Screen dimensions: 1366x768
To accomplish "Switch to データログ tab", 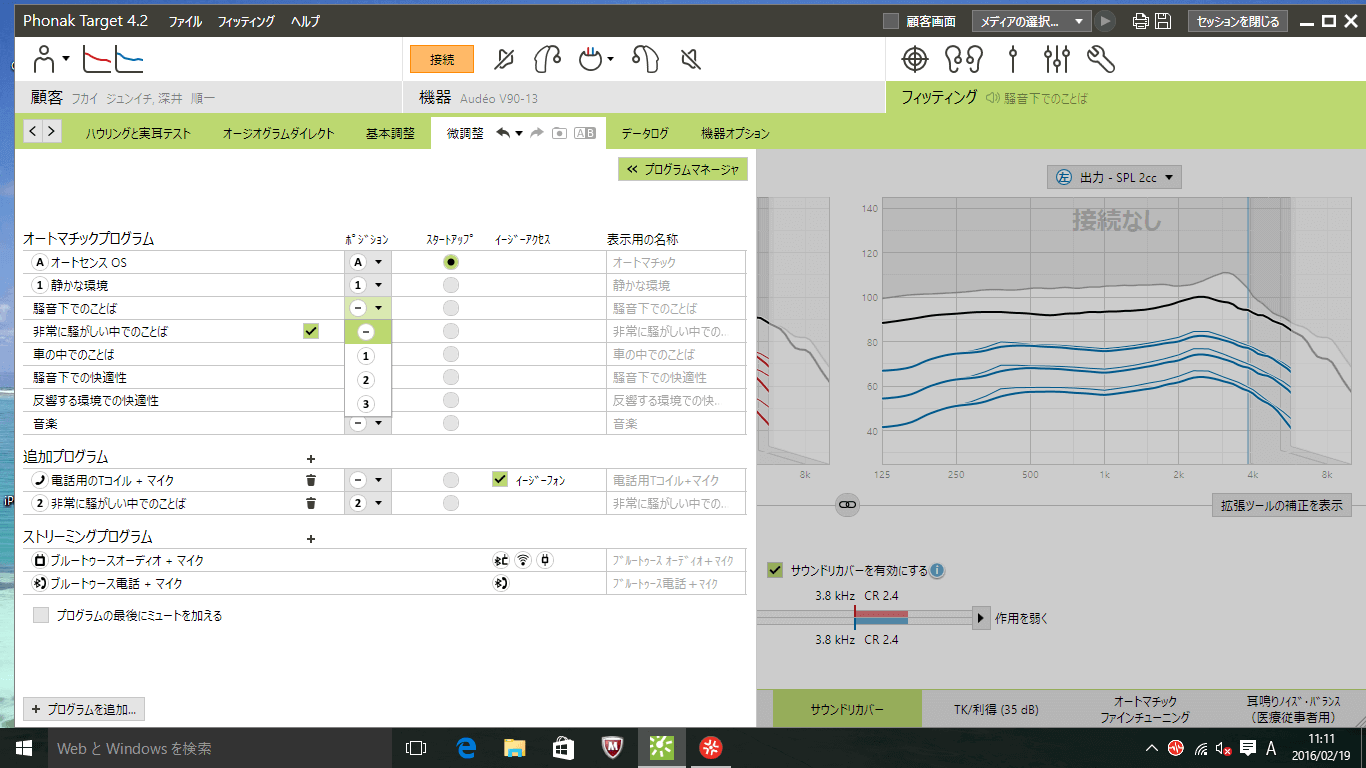I will pyautogui.click(x=645, y=134).
